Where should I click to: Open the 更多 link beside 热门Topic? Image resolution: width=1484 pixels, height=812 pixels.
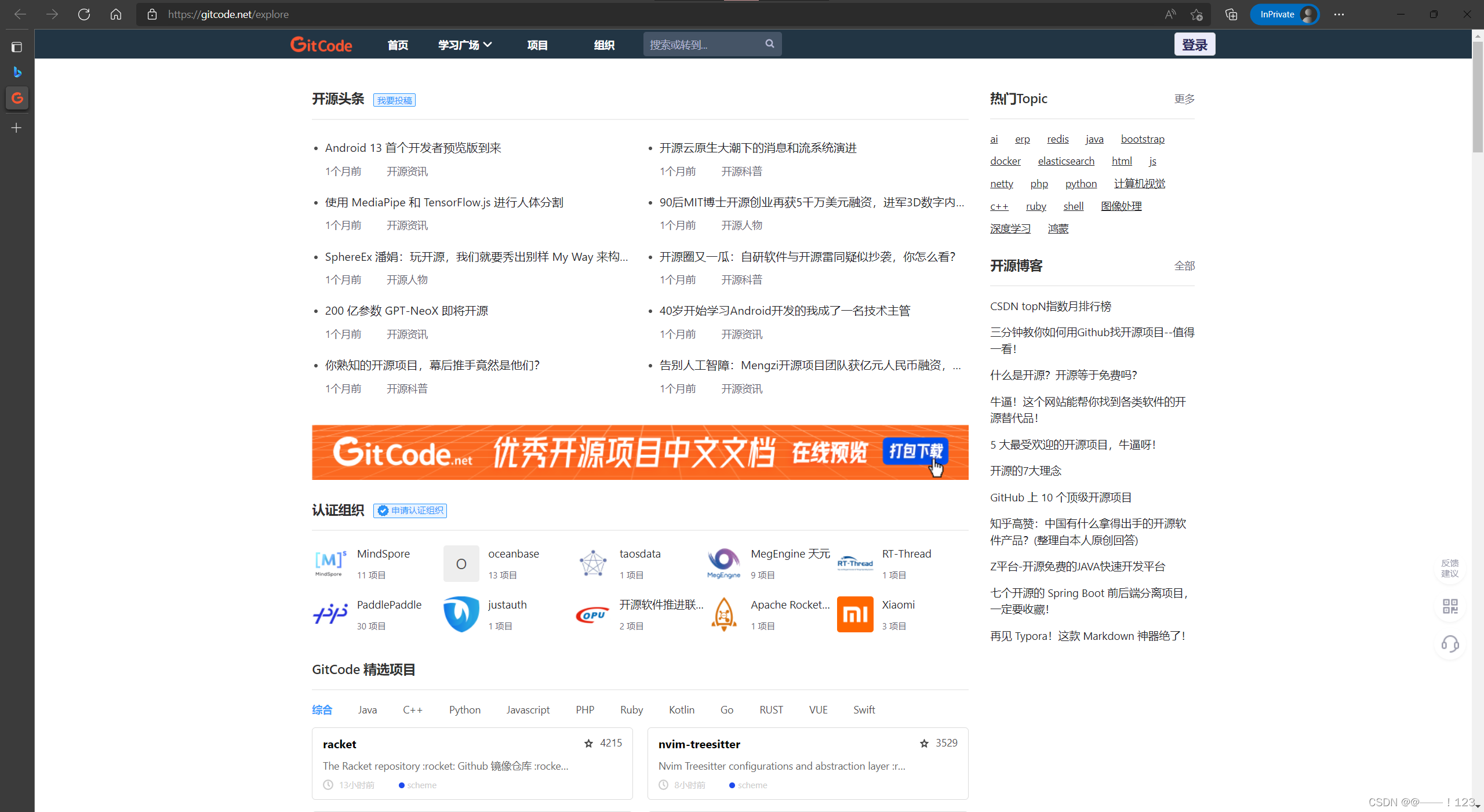point(1184,99)
